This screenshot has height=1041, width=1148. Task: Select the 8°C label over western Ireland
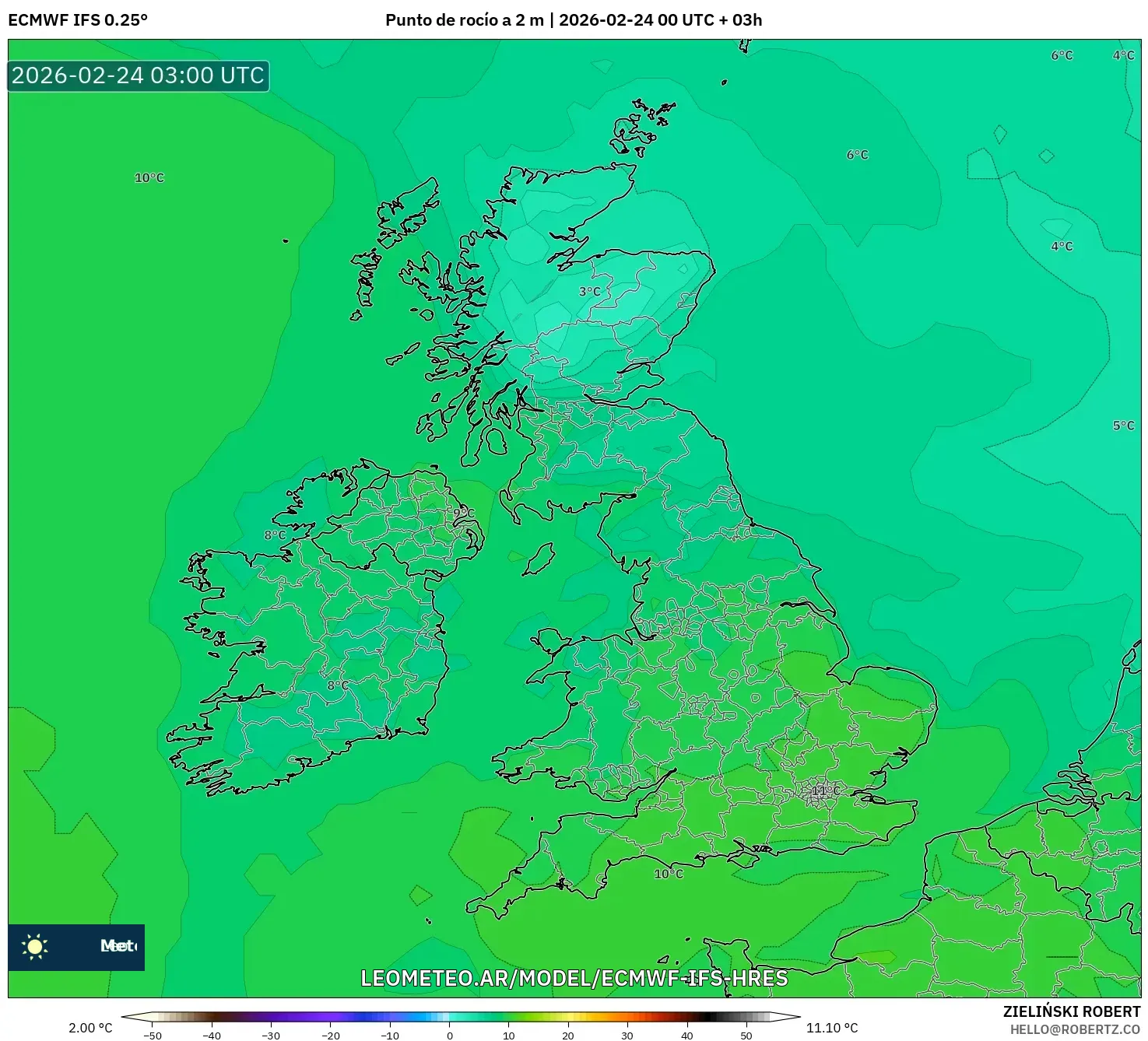tap(276, 535)
